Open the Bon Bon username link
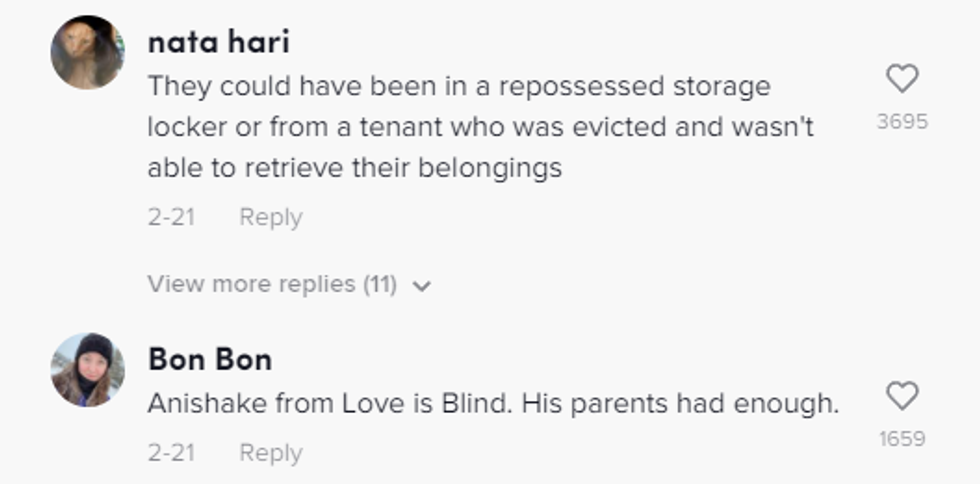Viewport: 980px width, 484px height. (x=210, y=358)
